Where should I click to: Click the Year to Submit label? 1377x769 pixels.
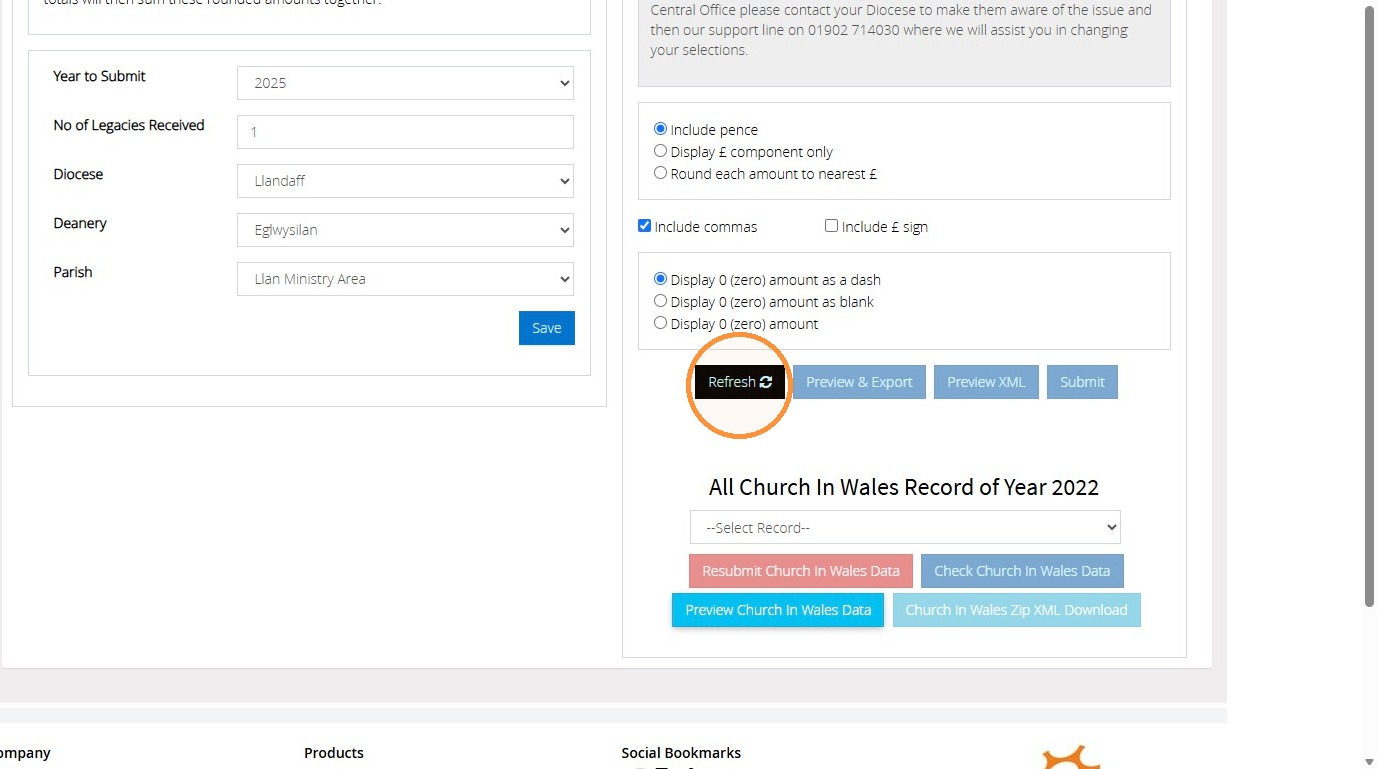pos(99,76)
